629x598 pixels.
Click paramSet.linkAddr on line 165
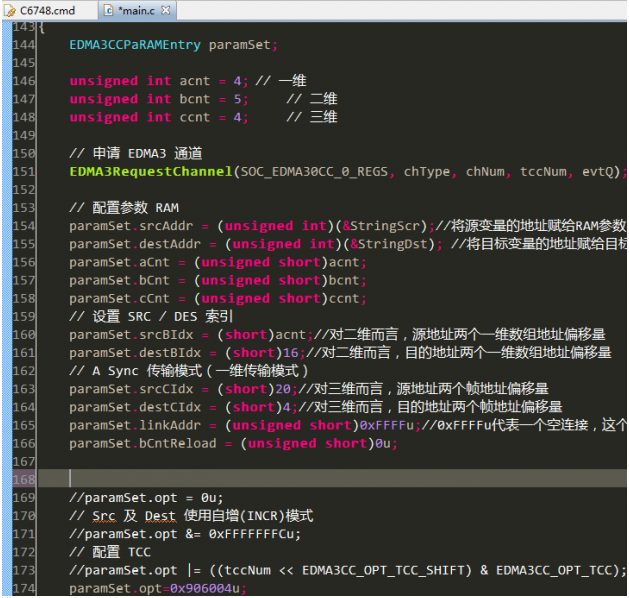(135, 425)
